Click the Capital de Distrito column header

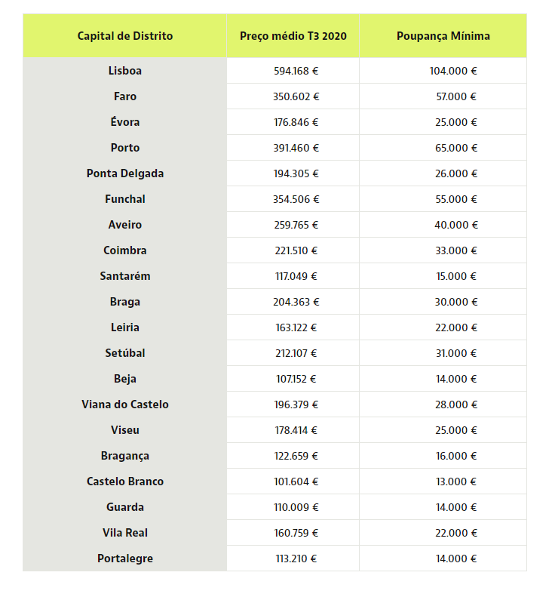tap(125, 36)
